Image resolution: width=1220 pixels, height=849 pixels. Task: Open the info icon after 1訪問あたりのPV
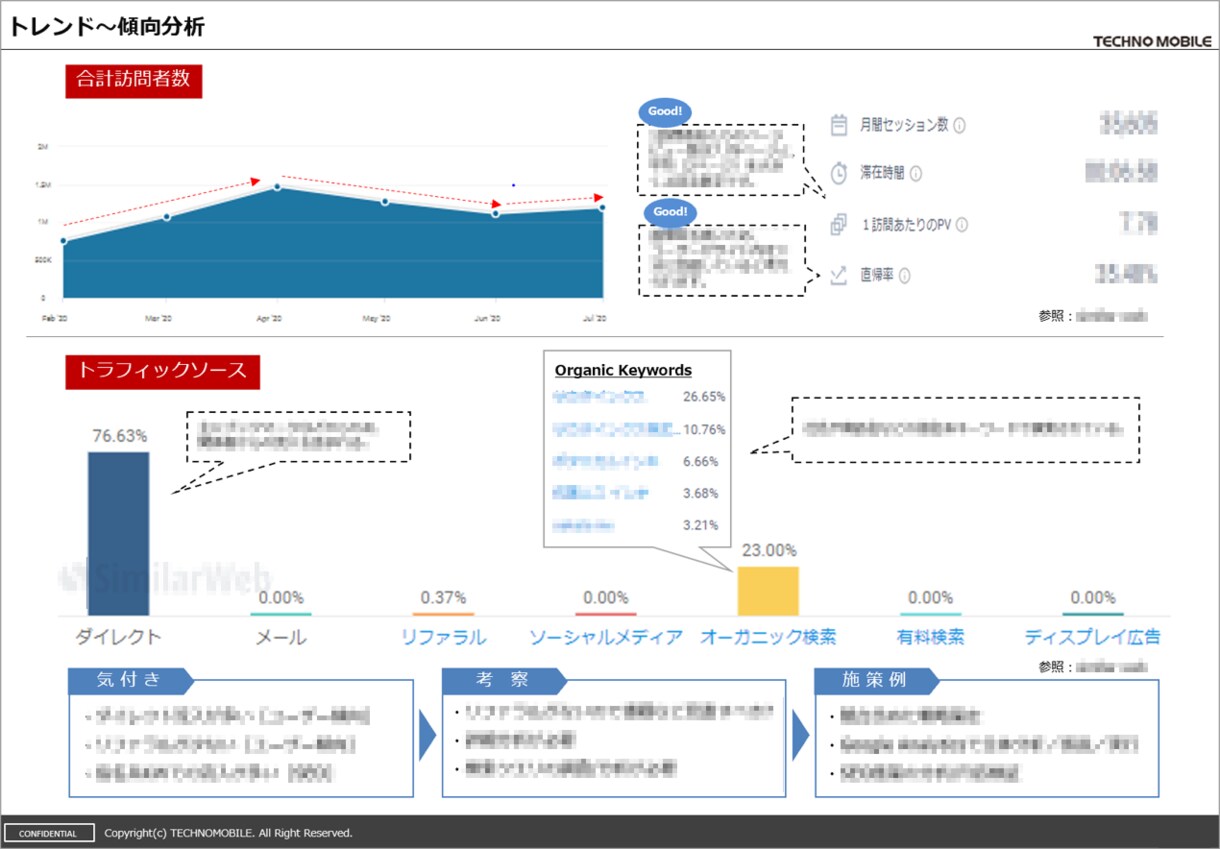point(962,226)
